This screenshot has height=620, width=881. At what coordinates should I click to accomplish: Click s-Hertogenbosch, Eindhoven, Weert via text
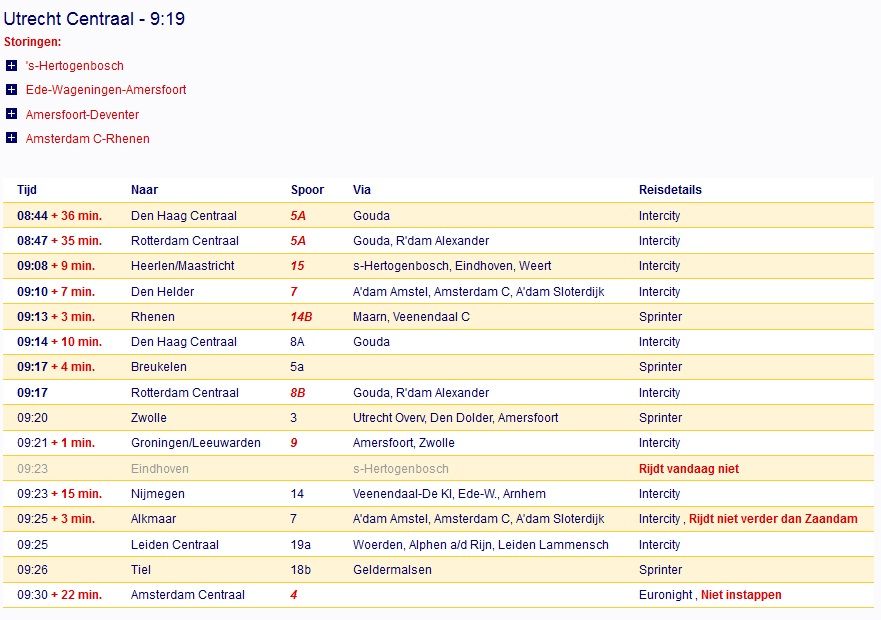coord(452,266)
